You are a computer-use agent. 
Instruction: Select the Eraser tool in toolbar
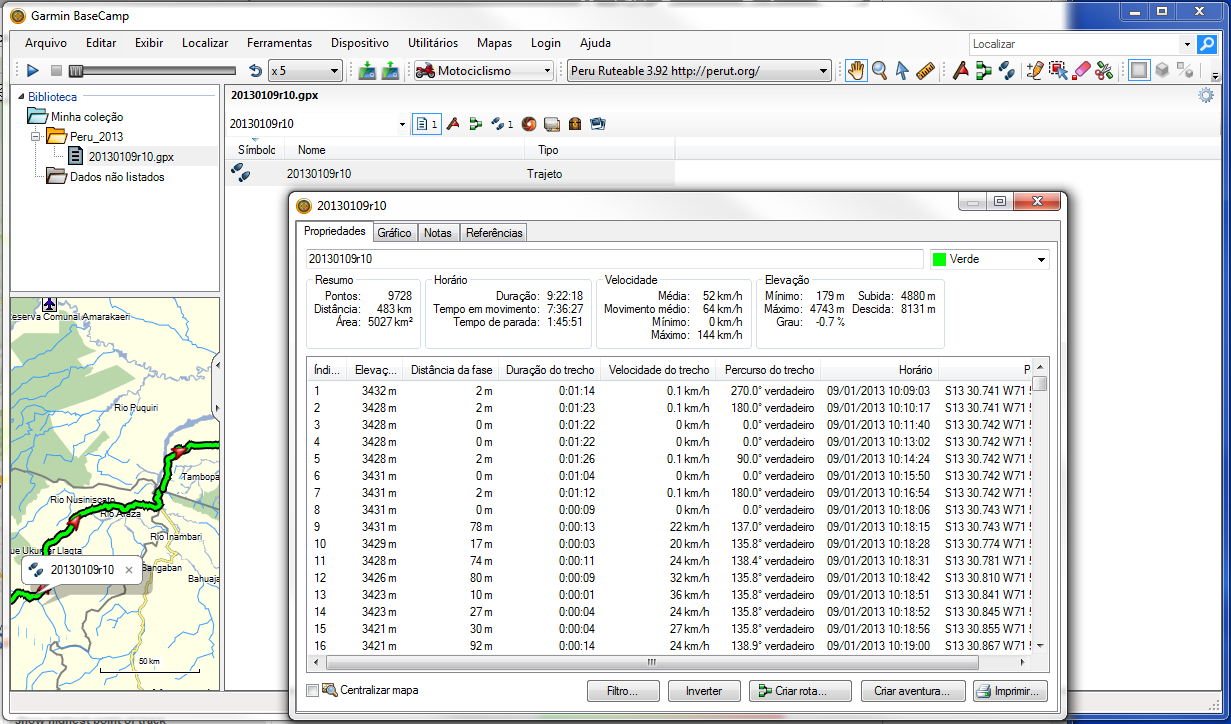[x=1081, y=71]
